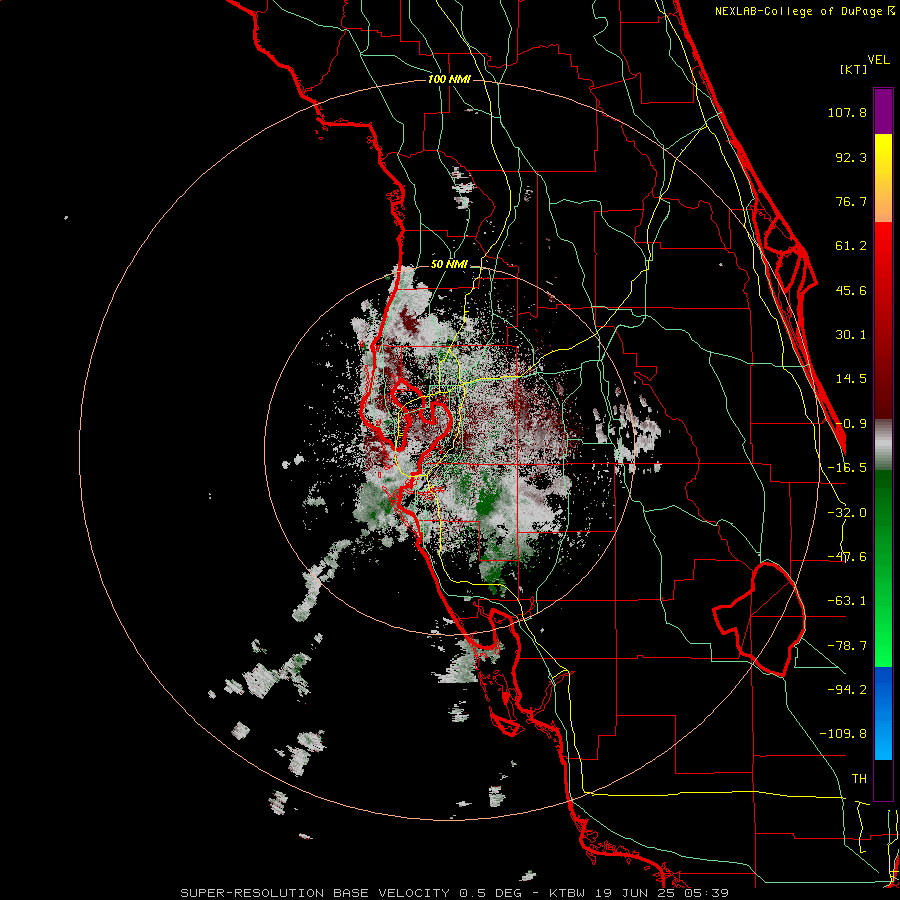Select the -32.0 scale value
This screenshot has height=900, width=900.
pos(847,513)
